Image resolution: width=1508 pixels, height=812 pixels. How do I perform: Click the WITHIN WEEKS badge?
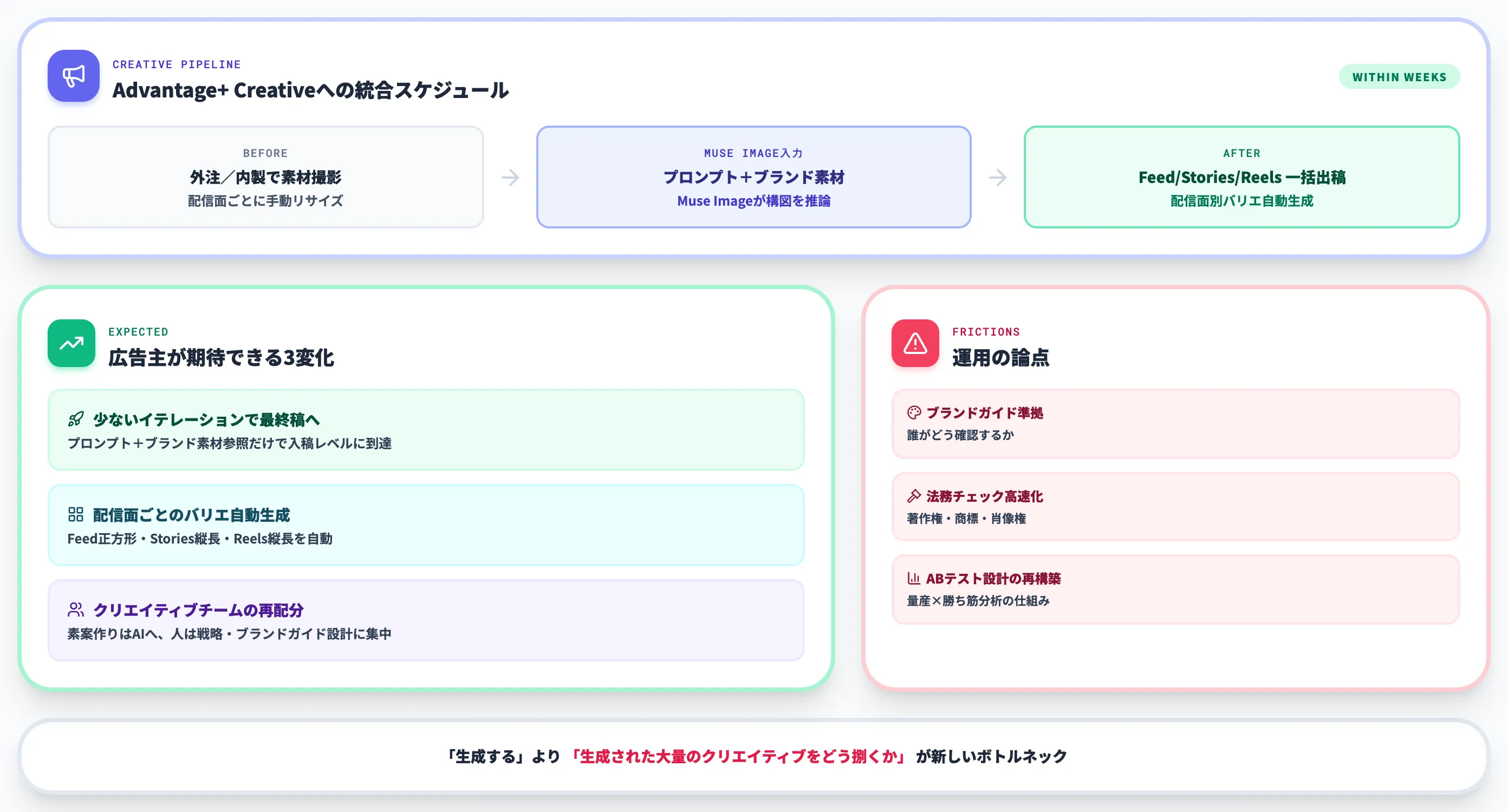click(x=1399, y=77)
